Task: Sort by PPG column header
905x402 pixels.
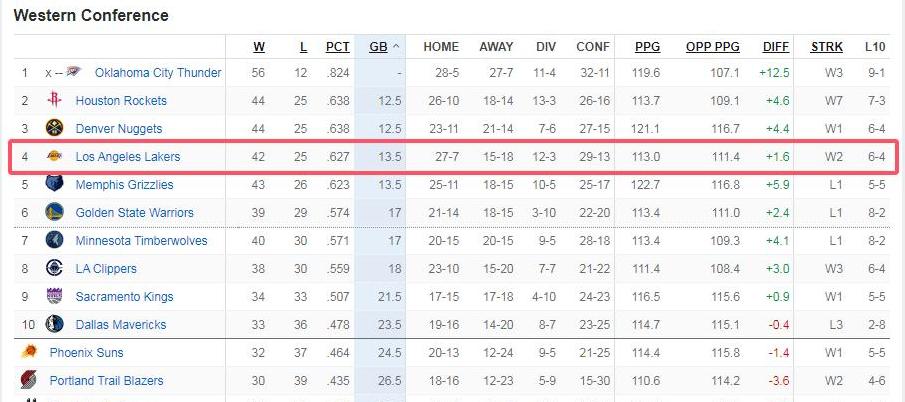Action: (x=648, y=47)
